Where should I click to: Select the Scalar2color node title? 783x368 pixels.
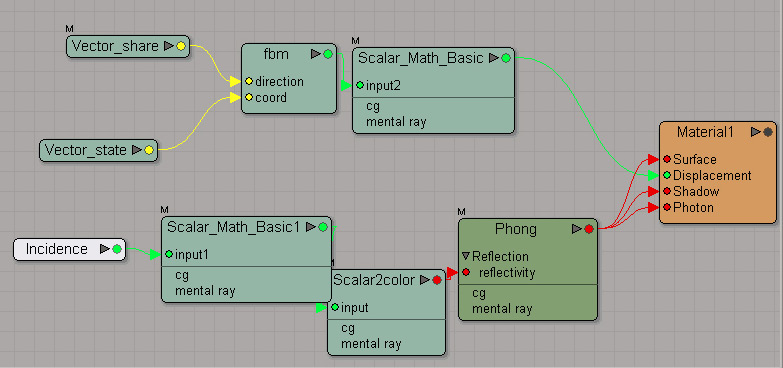(374, 280)
